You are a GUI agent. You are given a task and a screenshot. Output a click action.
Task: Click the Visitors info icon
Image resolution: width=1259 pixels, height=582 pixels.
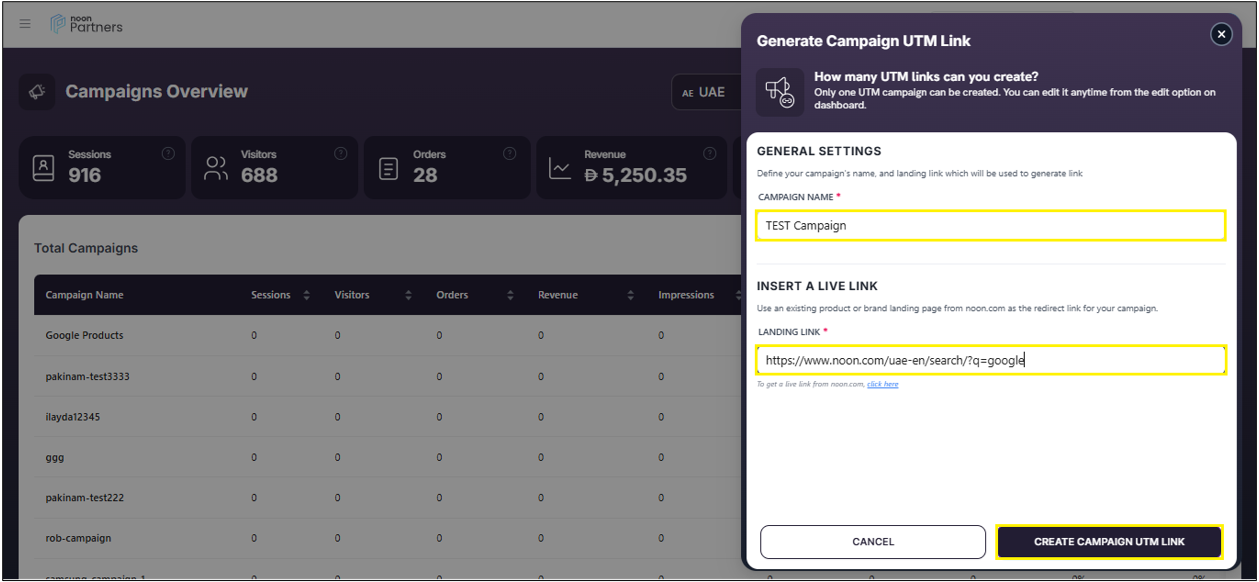[340, 154]
